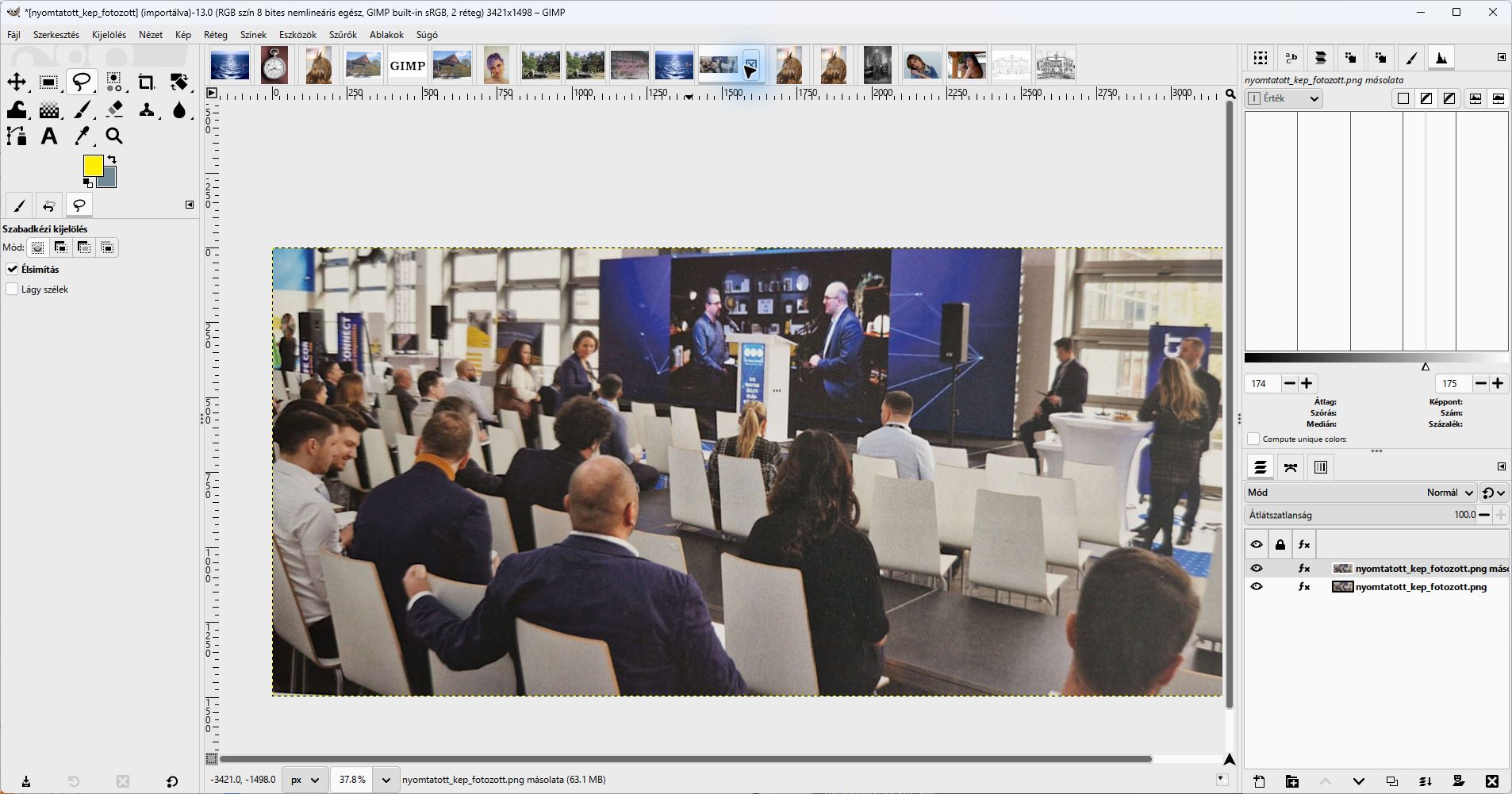This screenshot has width=1512, height=794.
Task: Select the Crop tool
Action: tap(146, 82)
